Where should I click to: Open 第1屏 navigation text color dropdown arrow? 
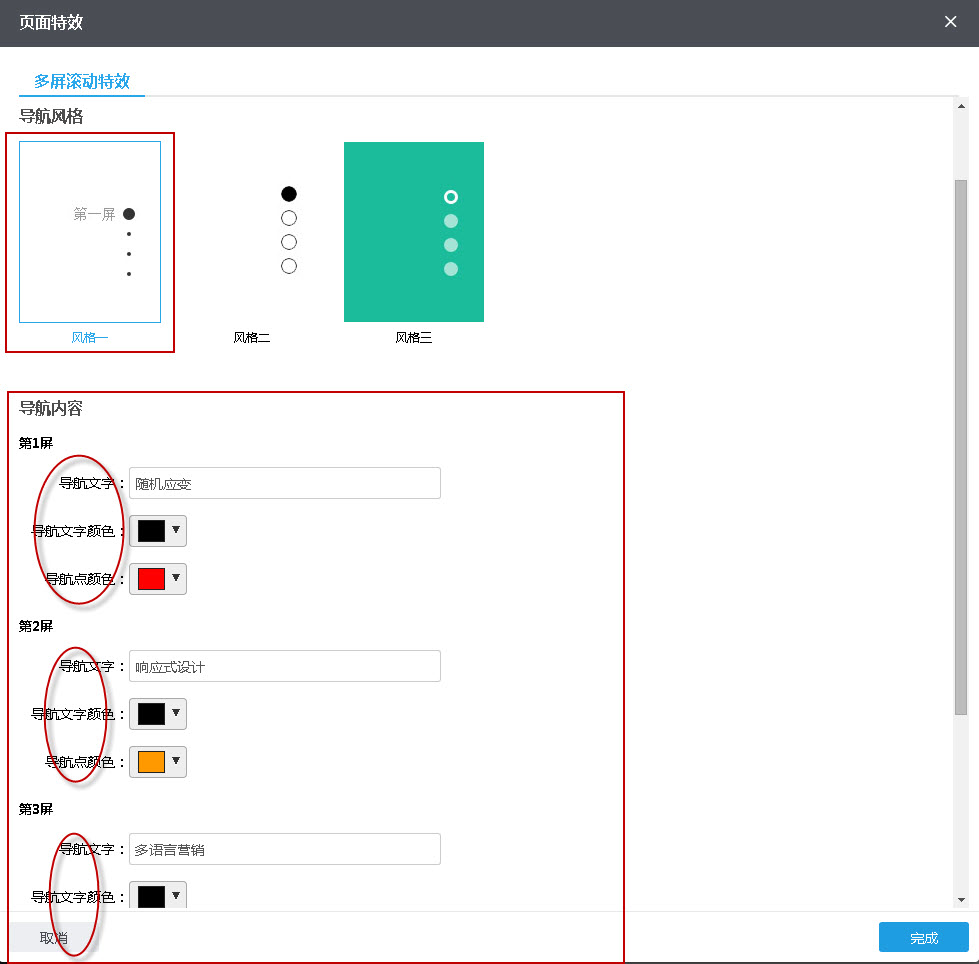pyautogui.click(x=176, y=530)
